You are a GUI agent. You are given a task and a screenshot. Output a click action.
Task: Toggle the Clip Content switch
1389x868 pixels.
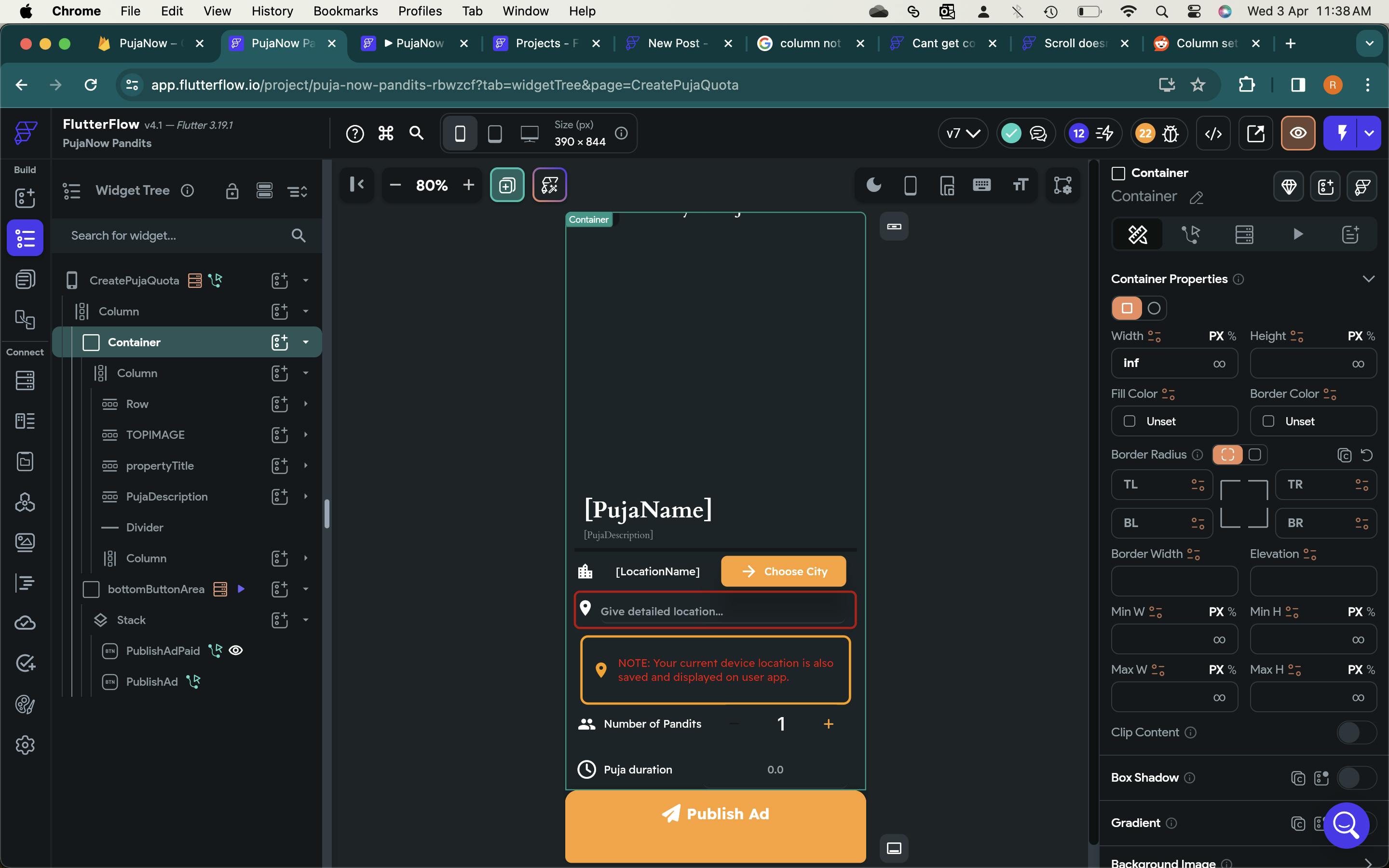[1355, 732]
